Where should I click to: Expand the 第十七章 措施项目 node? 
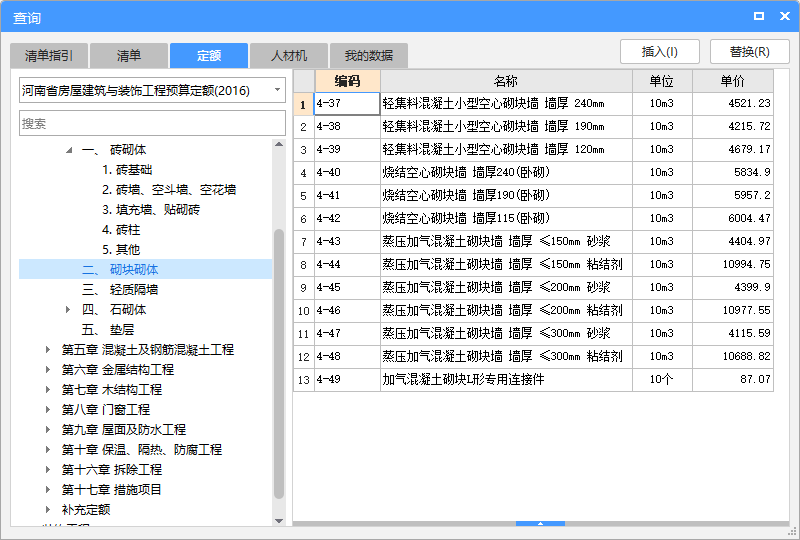click(x=47, y=489)
